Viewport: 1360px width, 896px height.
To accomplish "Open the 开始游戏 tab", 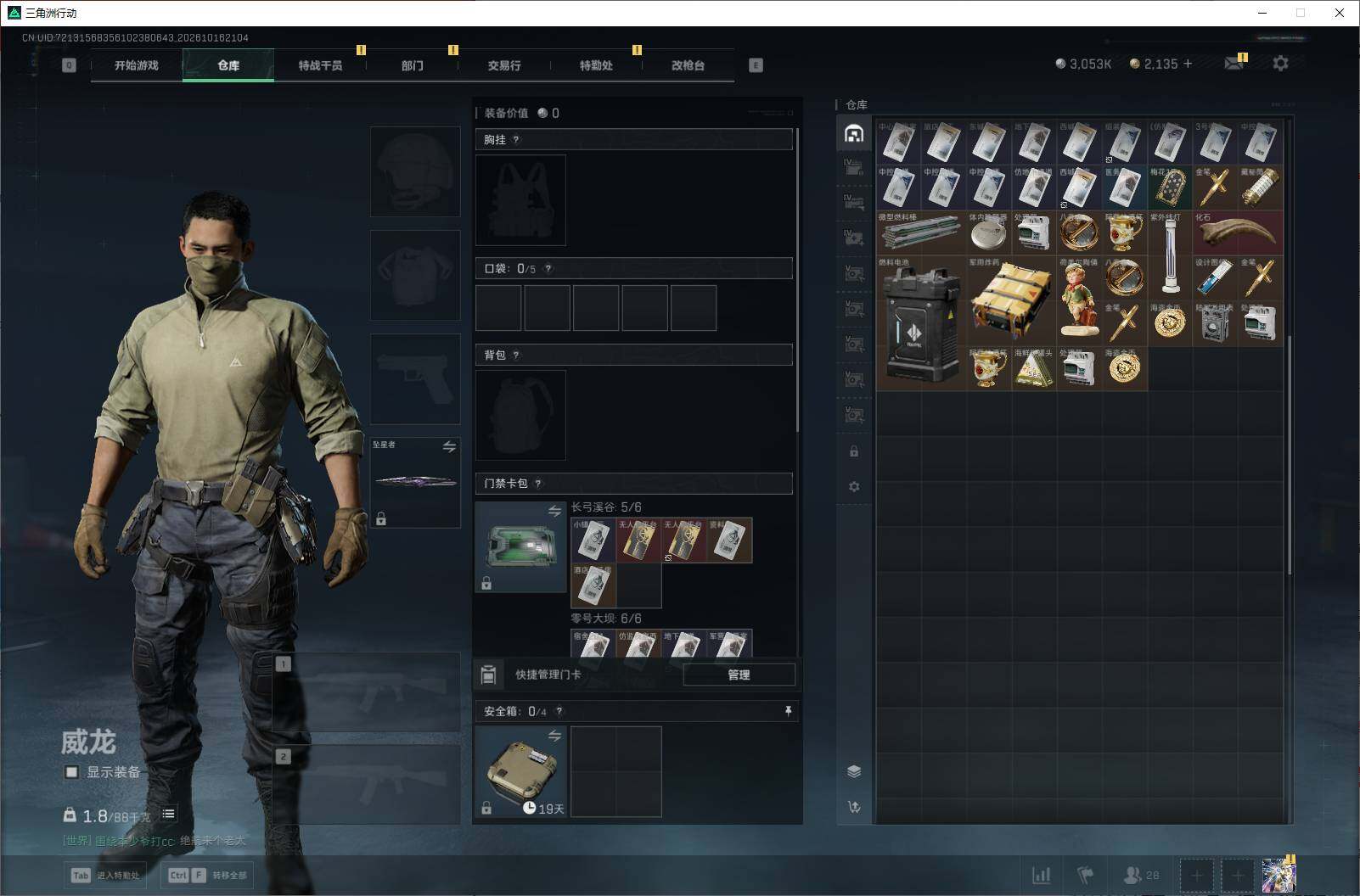I will point(137,65).
